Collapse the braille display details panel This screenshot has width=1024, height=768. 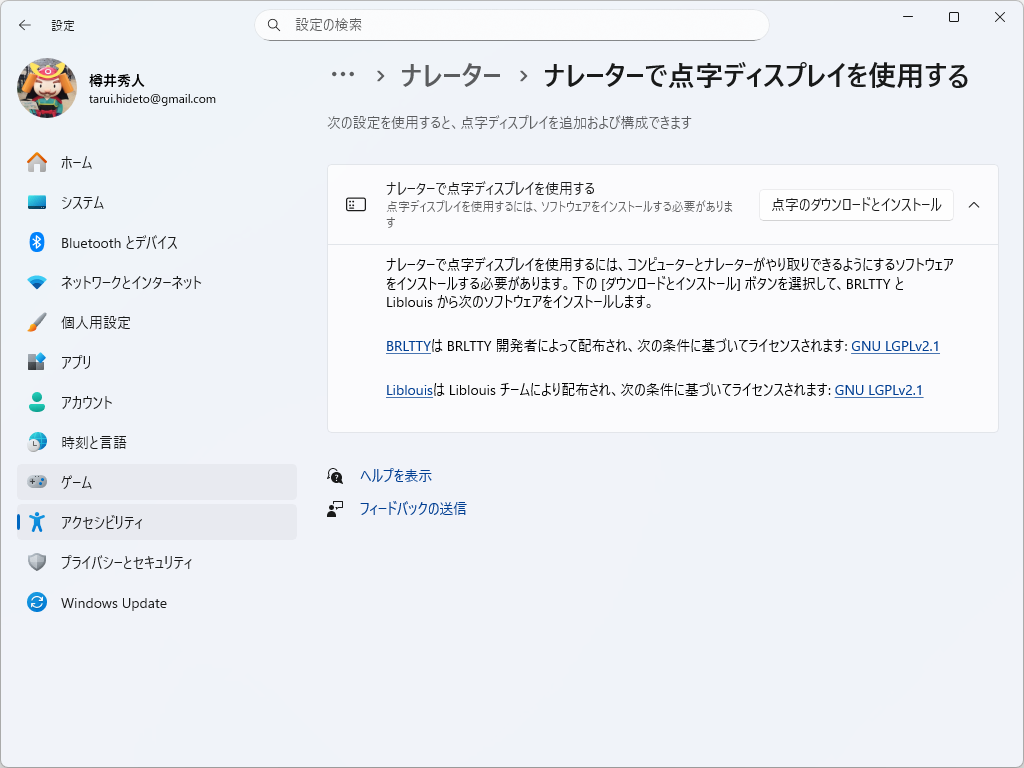tap(974, 204)
